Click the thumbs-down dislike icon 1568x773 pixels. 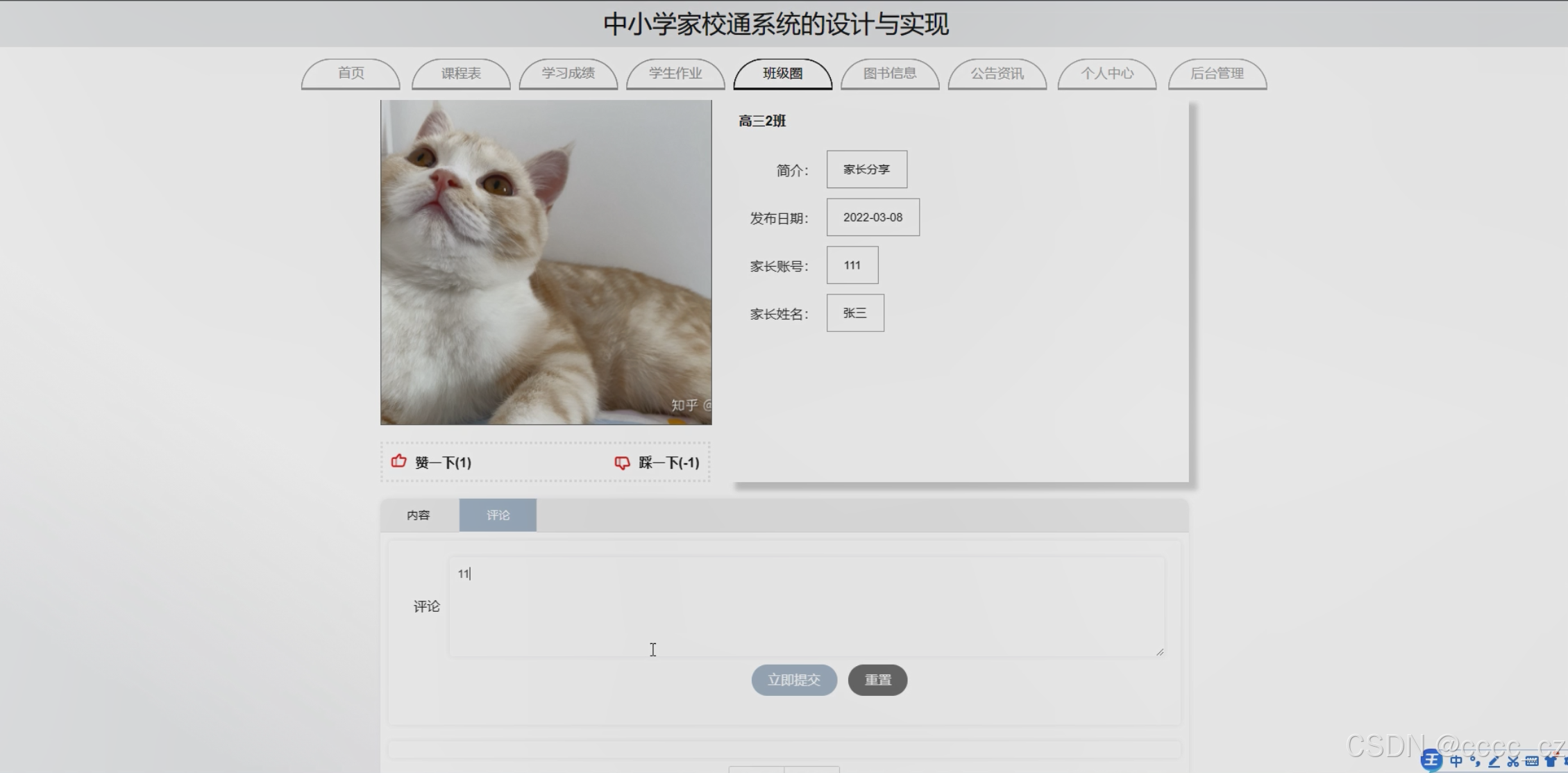tap(622, 463)
